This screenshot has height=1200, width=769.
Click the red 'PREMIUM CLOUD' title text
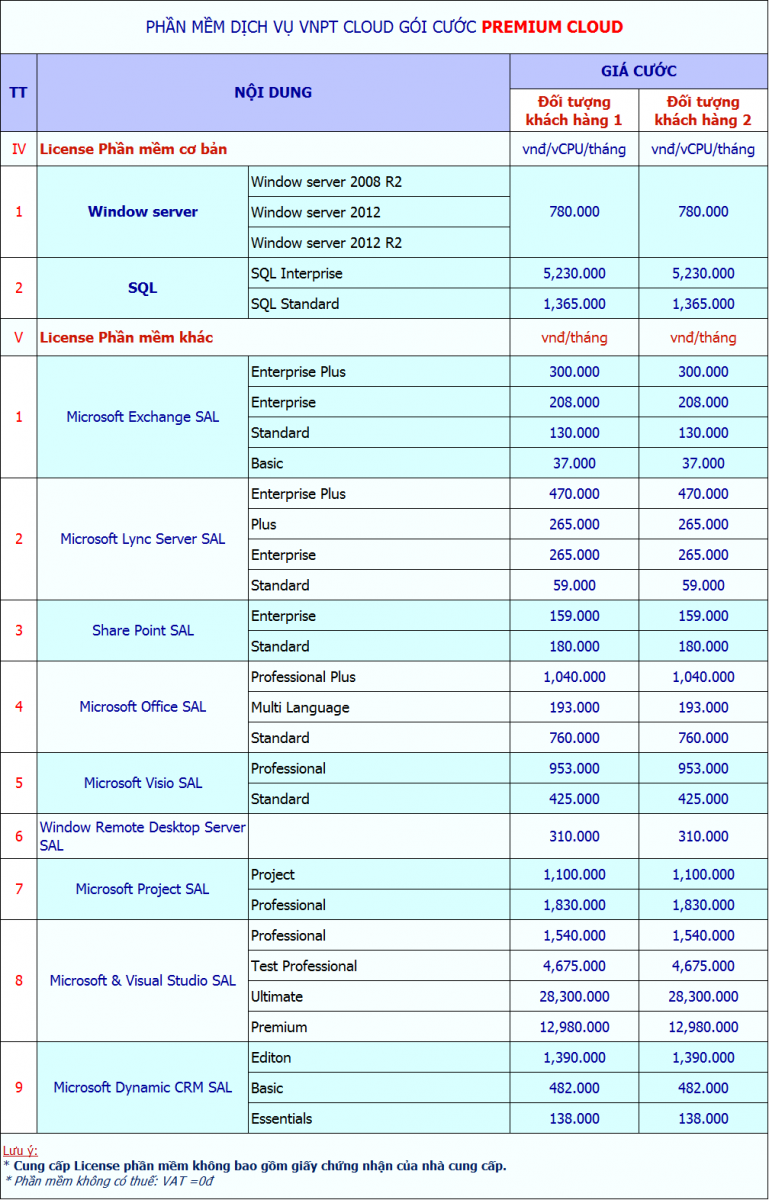tap(552, 27)
